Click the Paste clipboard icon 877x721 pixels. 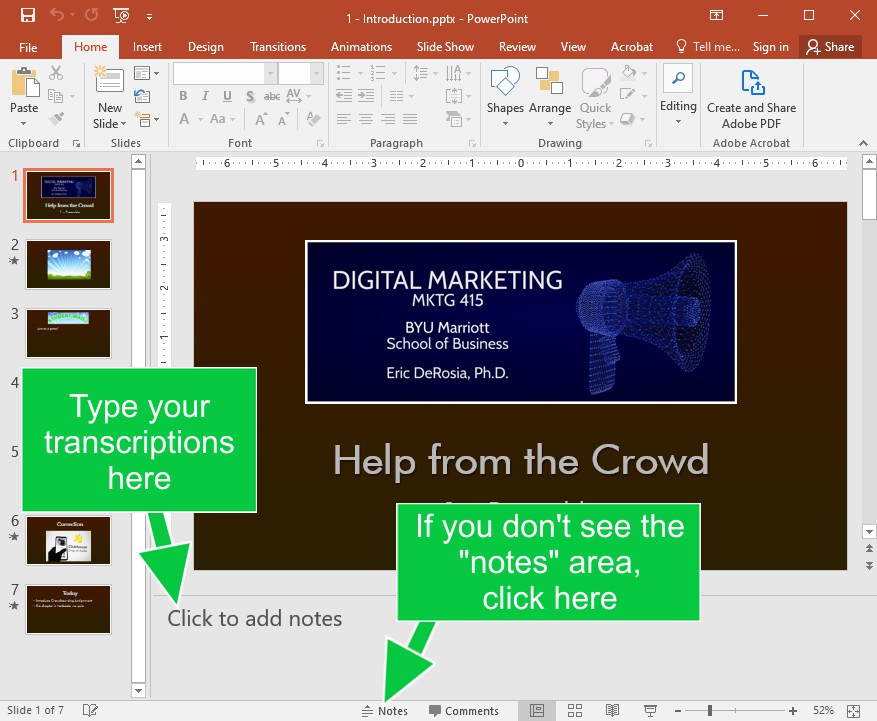click(x=24, y=82)
